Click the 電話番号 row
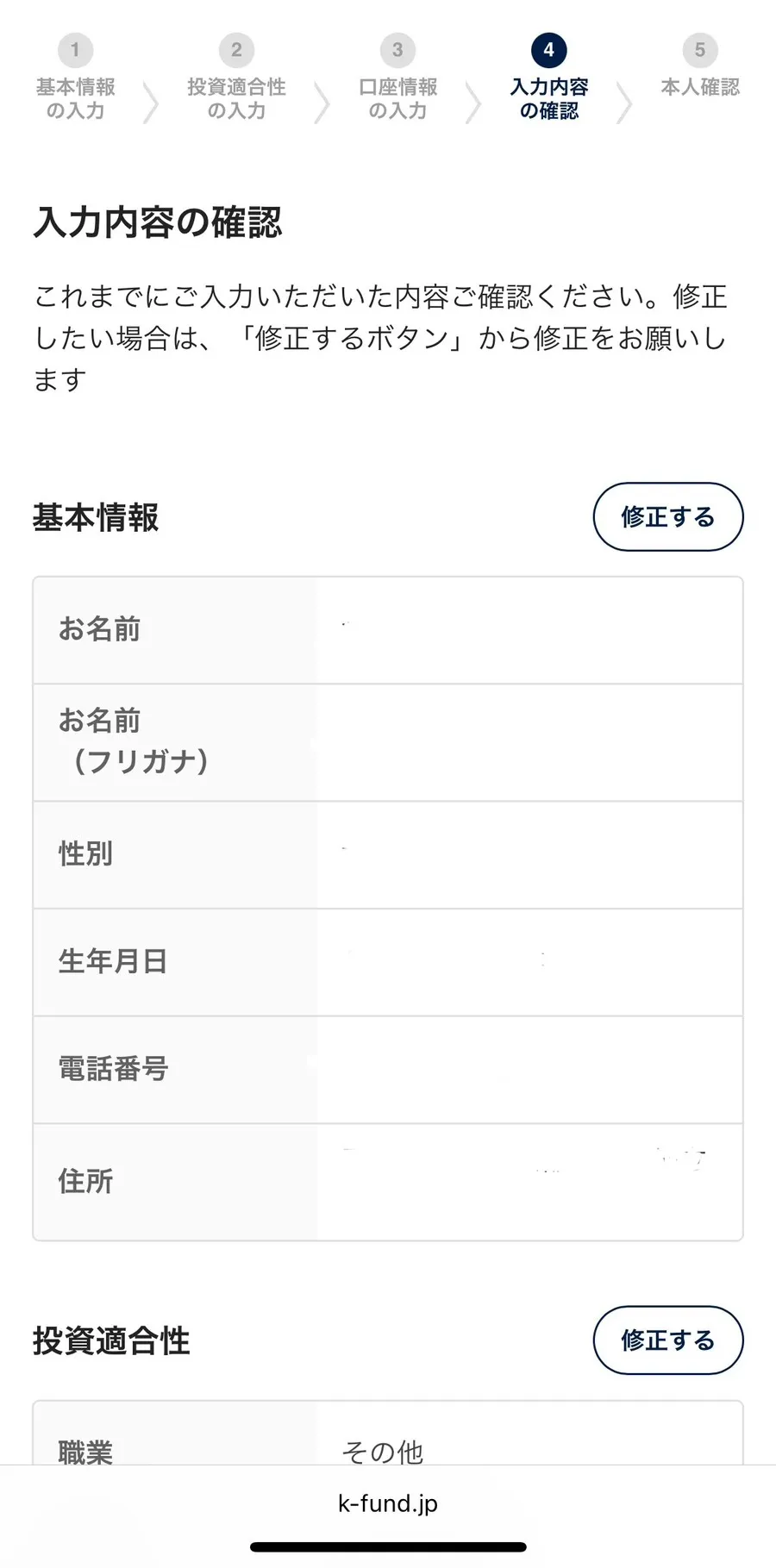The height and width of the screenshot is (1568, 776). (388, 1069)
